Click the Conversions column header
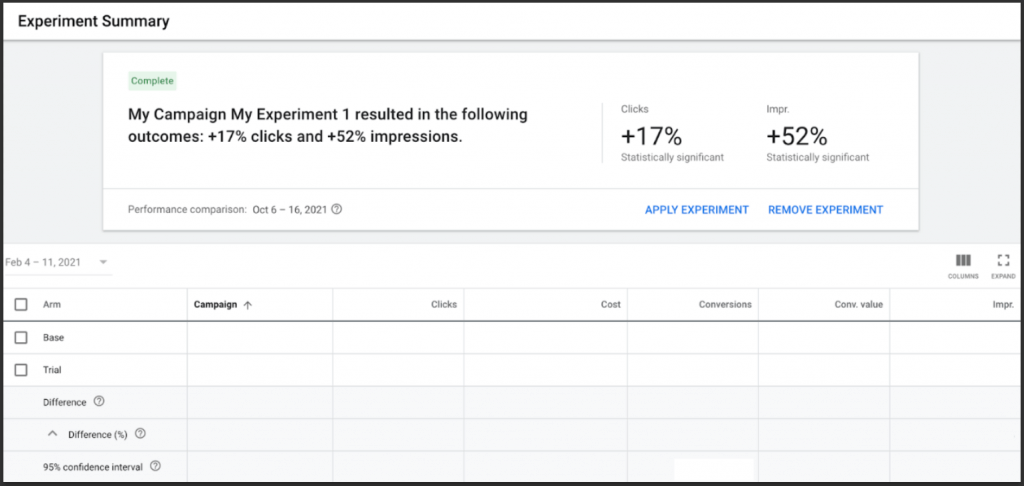The width and height of the screenshot is (1024, 486). click(x=725, y=304)
